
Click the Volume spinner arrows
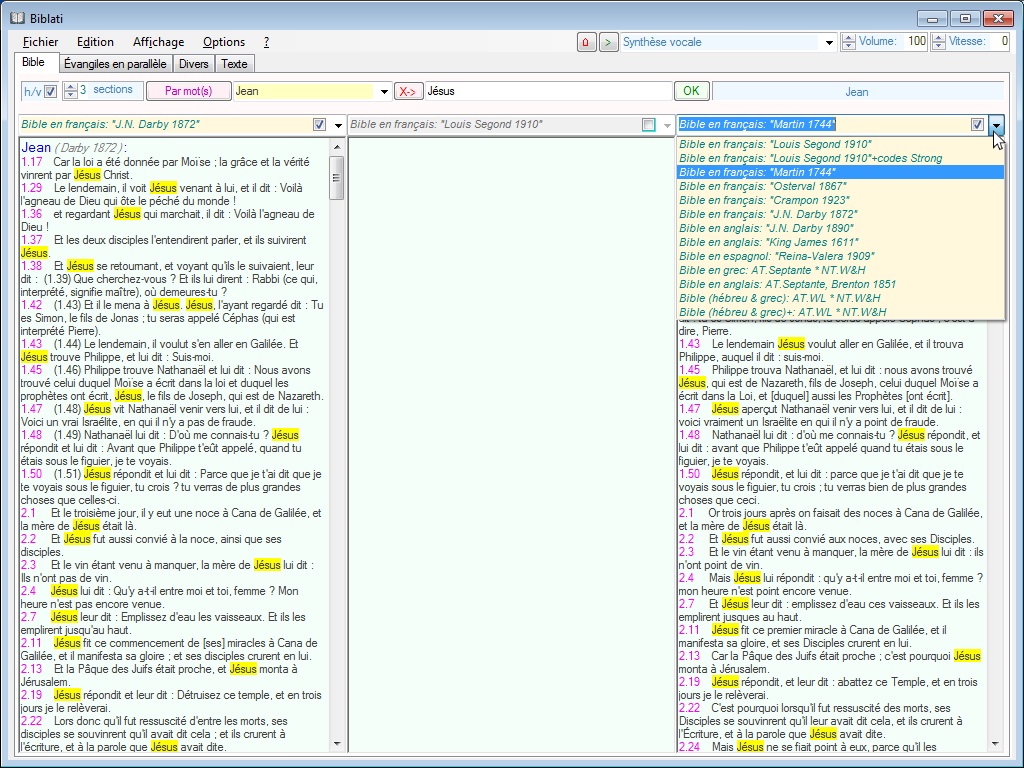pos(849,42)
